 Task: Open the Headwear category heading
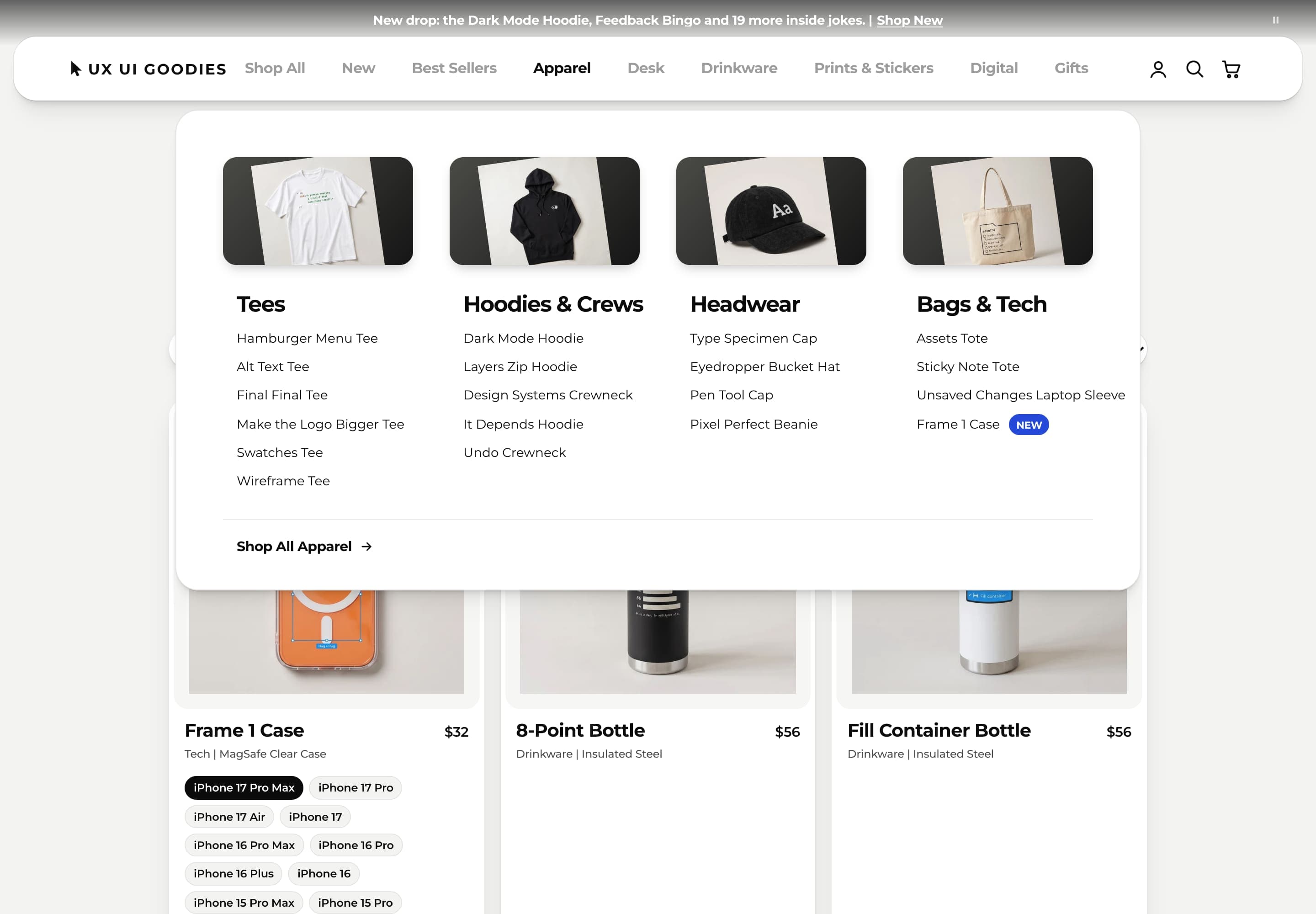tap(745, 304)
